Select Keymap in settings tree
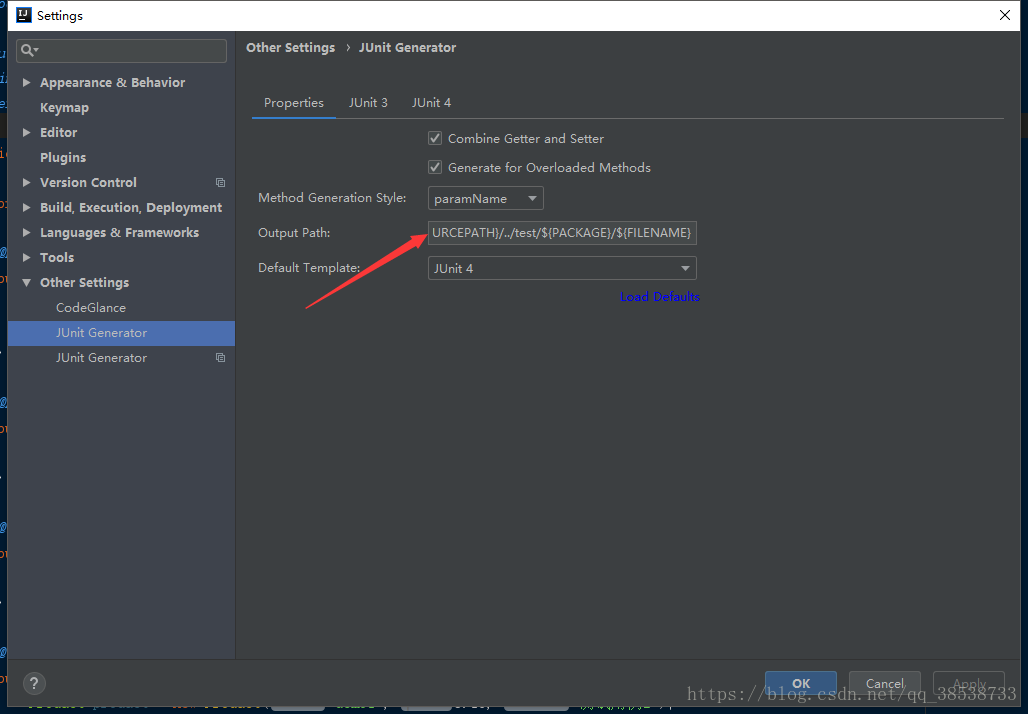This screenshot has width=1028, height=714. click(64, 108)
